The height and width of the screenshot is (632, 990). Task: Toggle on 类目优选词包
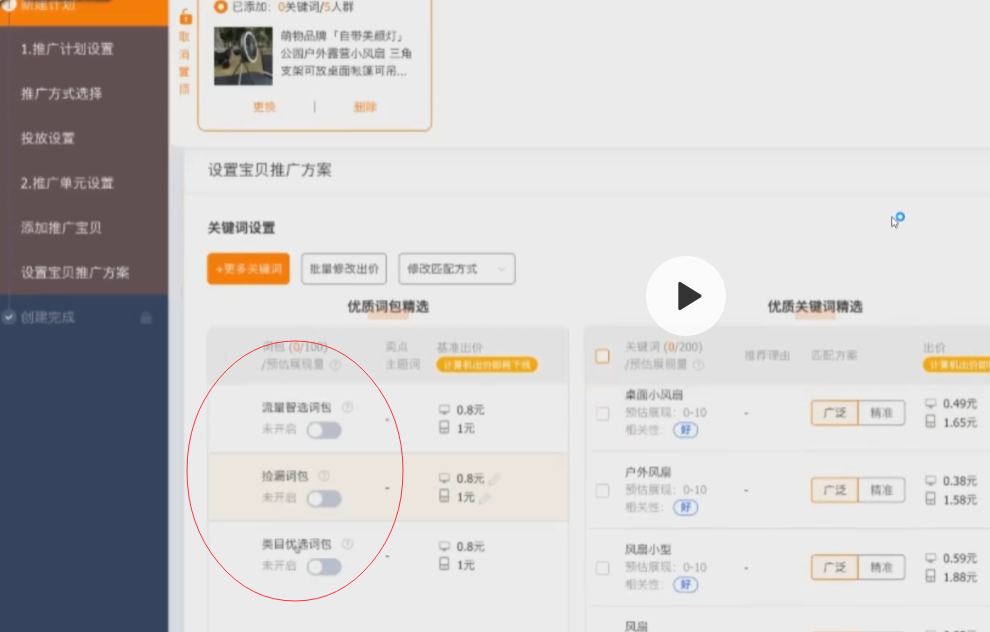(323, 566)
